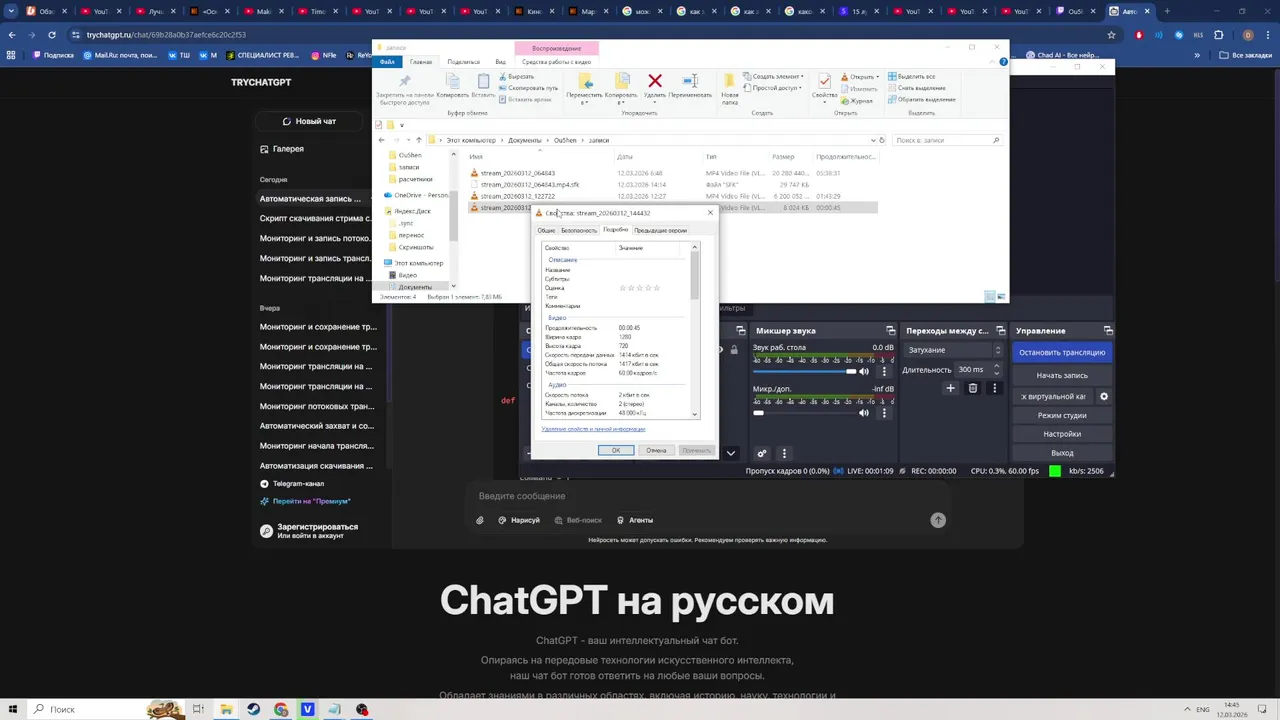The width and height of the screenshot is (1280, 720).
Task: Click the Move to icon in ribbon
Action: (585, 81)
